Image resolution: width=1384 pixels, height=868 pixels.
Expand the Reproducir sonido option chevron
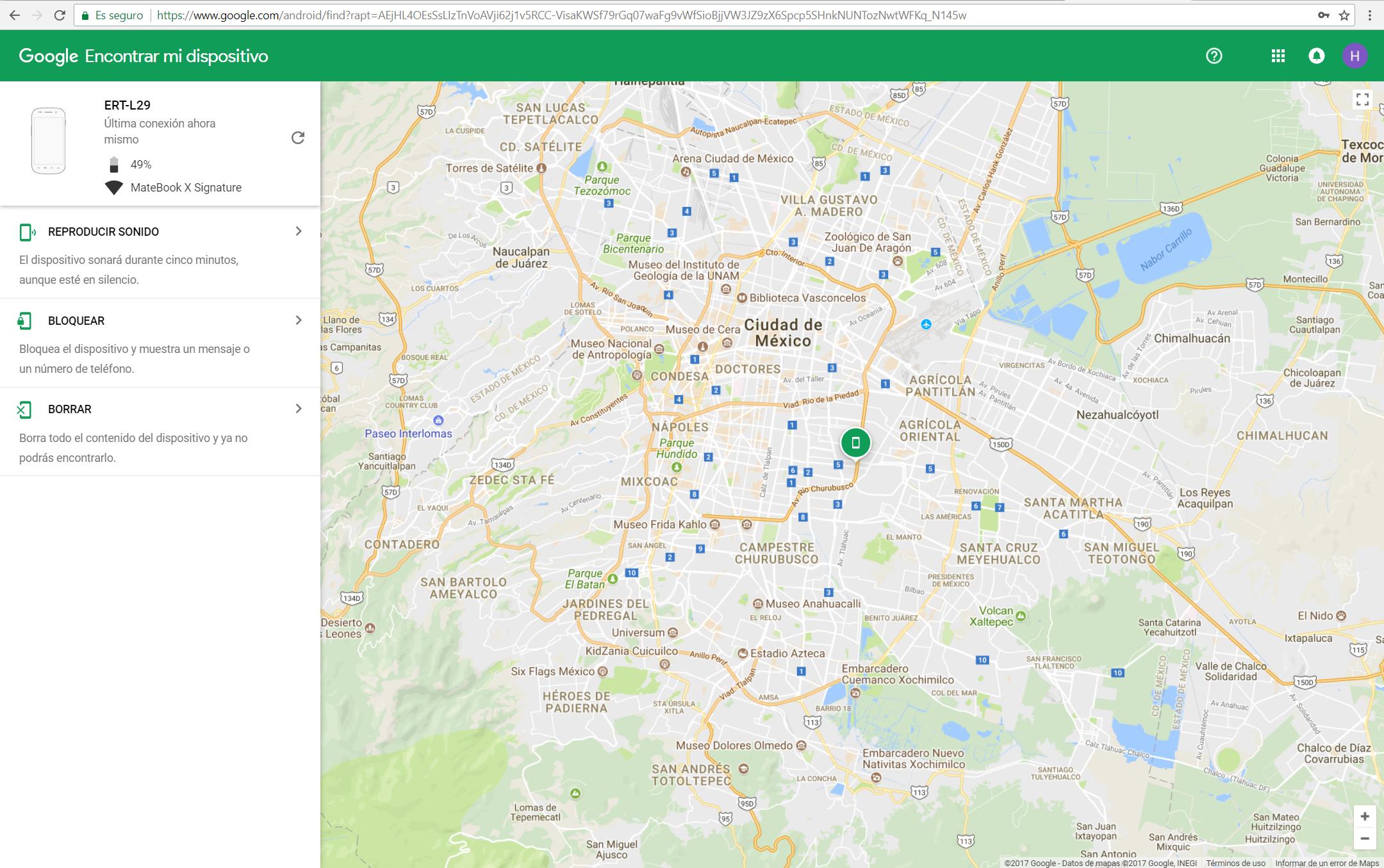[298, 231]
